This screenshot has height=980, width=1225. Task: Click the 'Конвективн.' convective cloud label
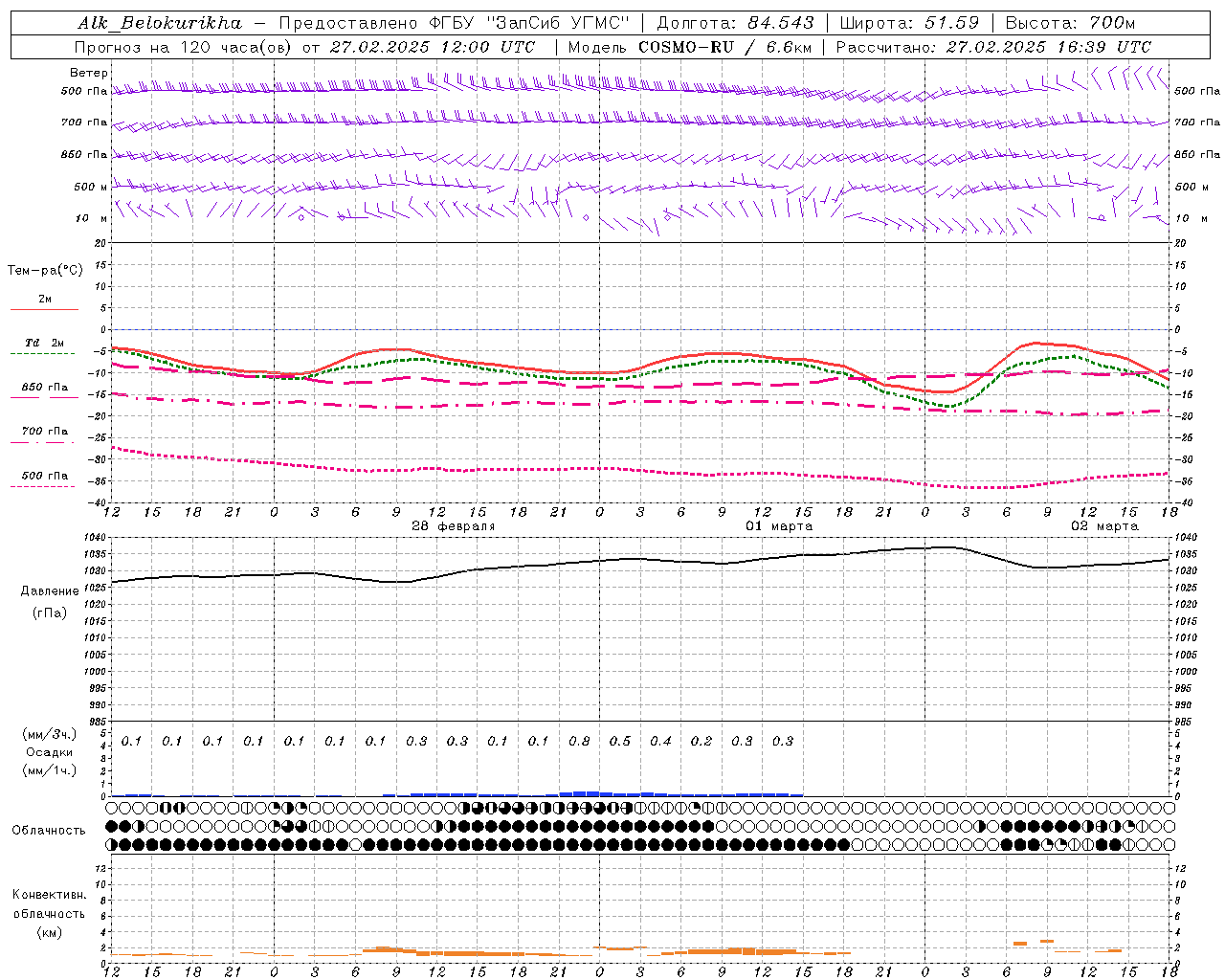(x=50, y=896)
